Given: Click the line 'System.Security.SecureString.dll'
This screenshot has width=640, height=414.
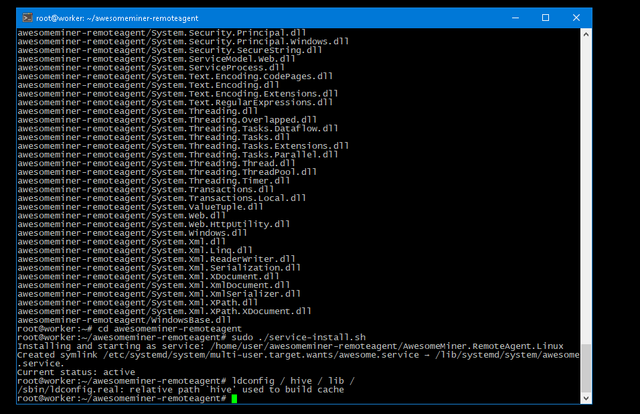Looking at the screenshot, I should point(170,50).
